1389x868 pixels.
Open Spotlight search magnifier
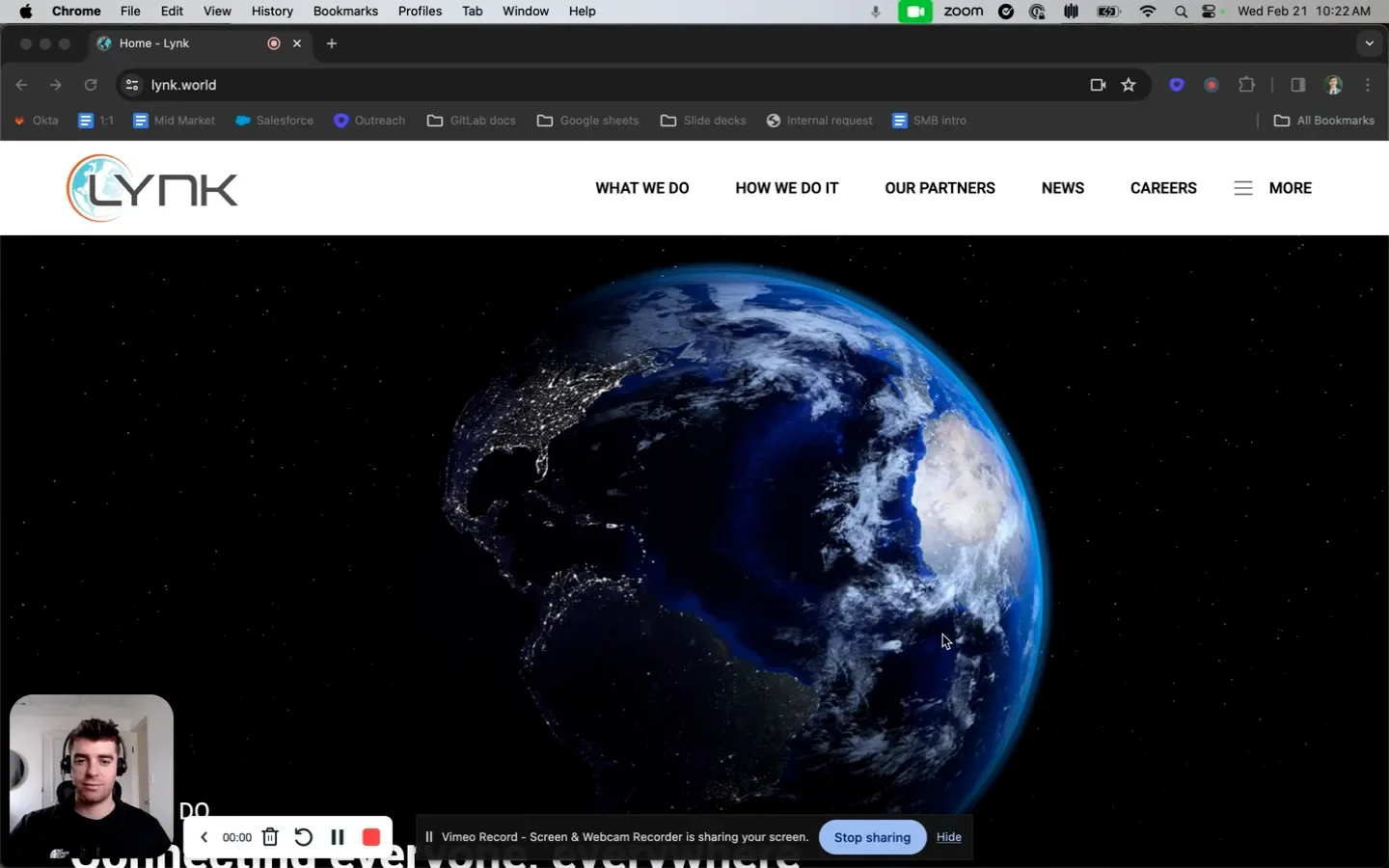point(1181,12)
